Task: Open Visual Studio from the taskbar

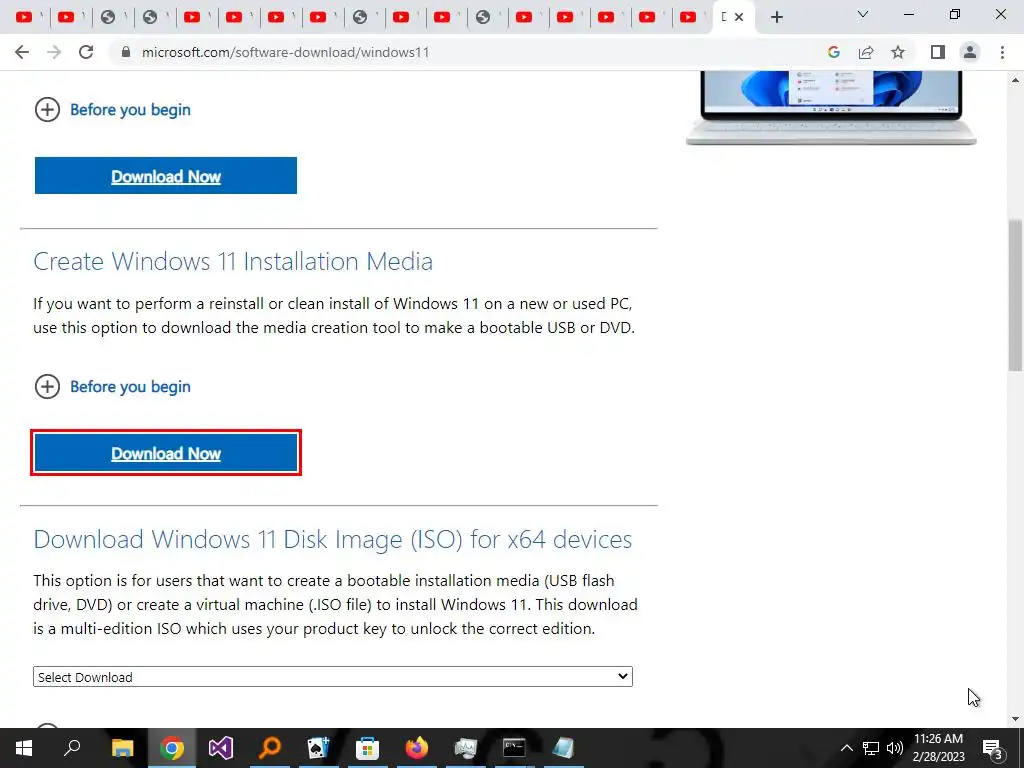Action: click(221, 748)
